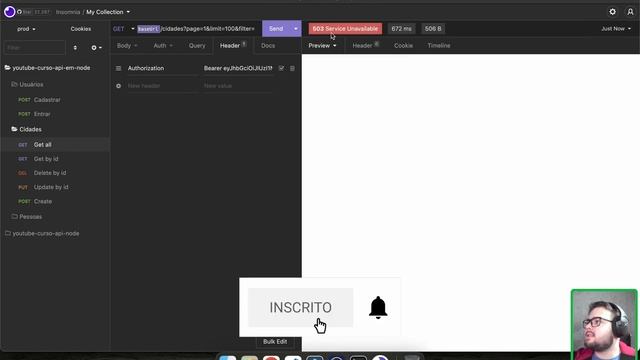Click the webcam video thumbnail
The image size is (640, 360).
(604, 324)
